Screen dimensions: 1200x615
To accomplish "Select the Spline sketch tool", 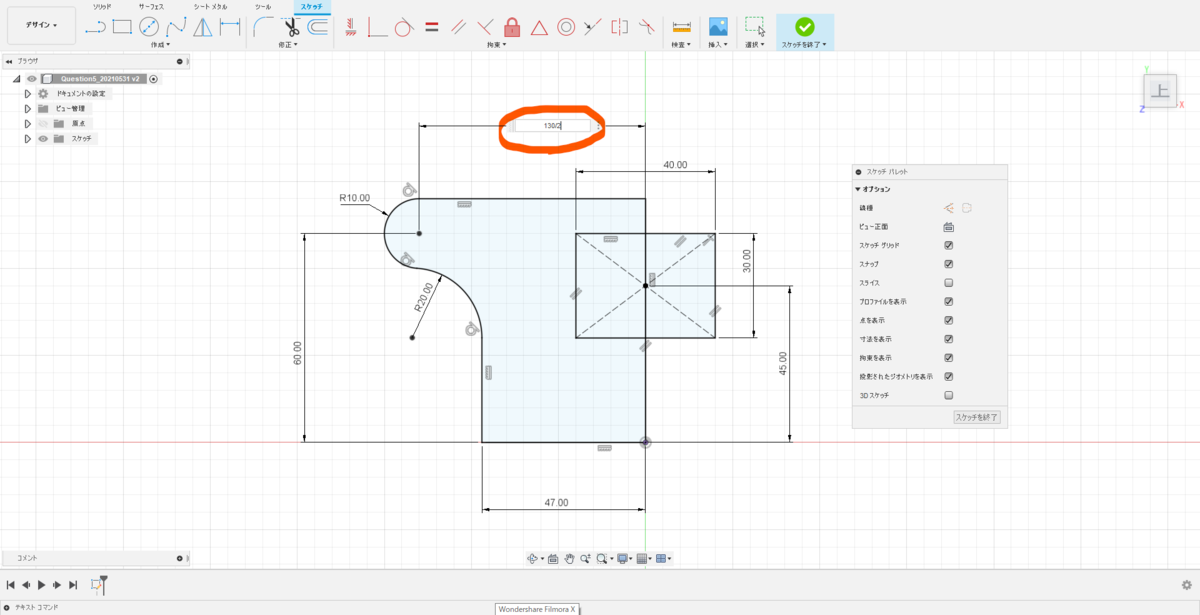I will click(x=176, y=26).
